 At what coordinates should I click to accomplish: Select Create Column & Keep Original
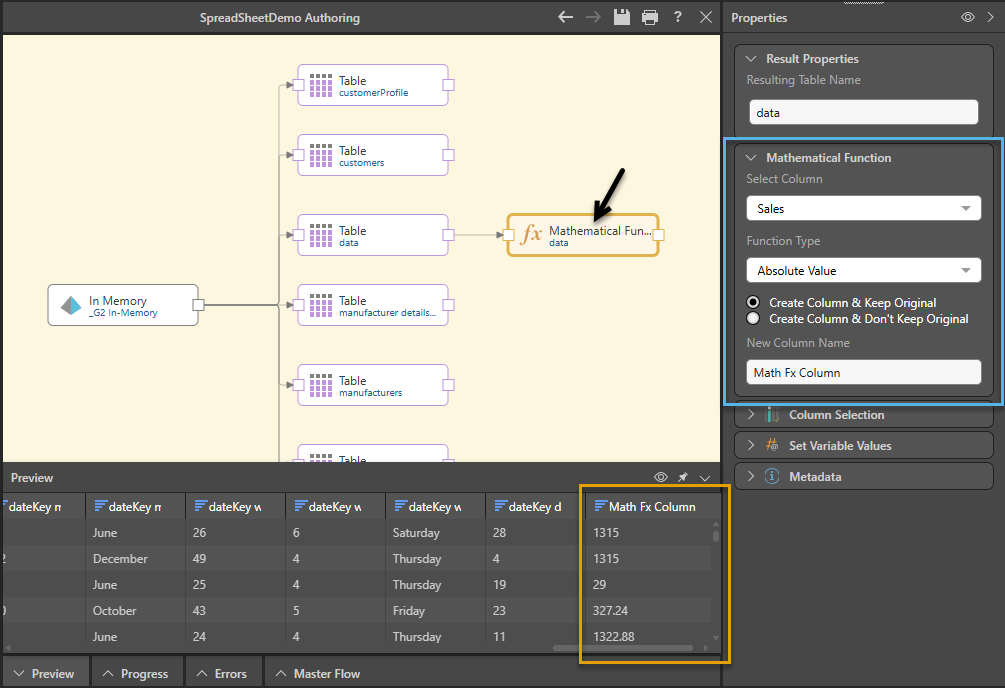coord(753,303)
